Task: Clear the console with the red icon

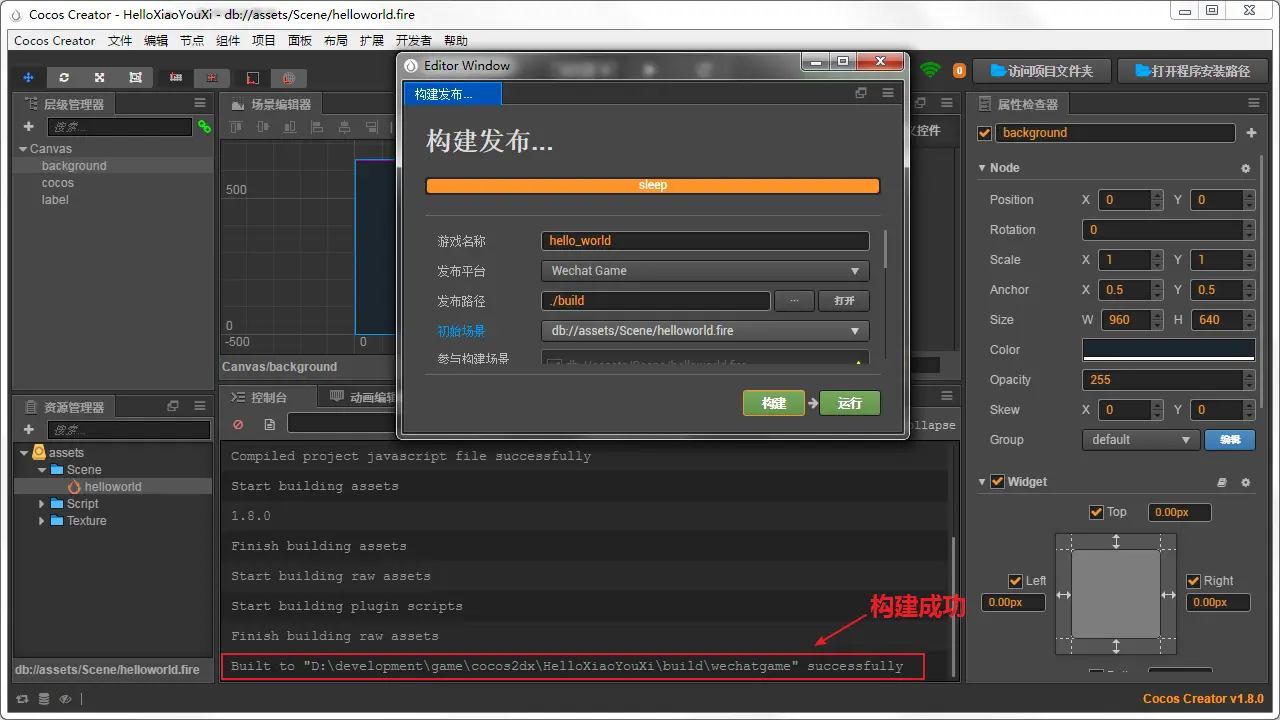Action: pos(238,424)
